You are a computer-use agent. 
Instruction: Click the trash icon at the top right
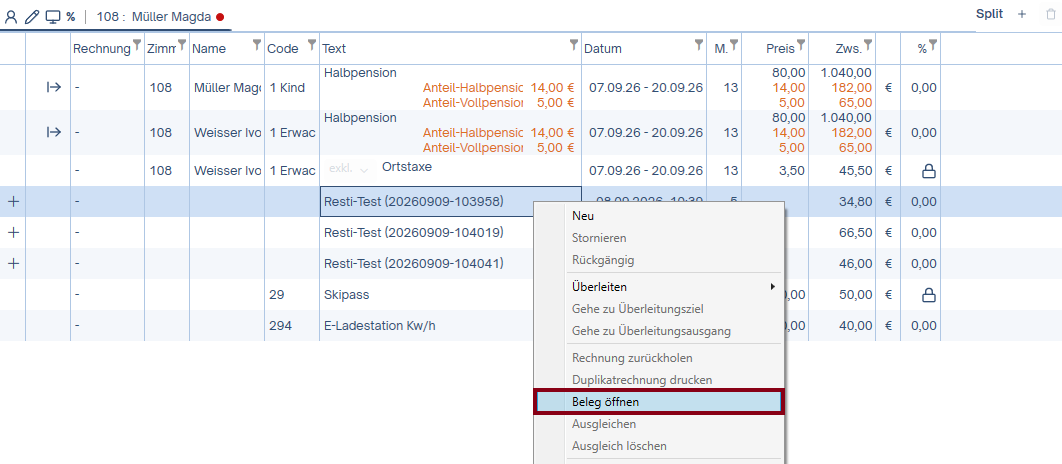[1050, 14]
